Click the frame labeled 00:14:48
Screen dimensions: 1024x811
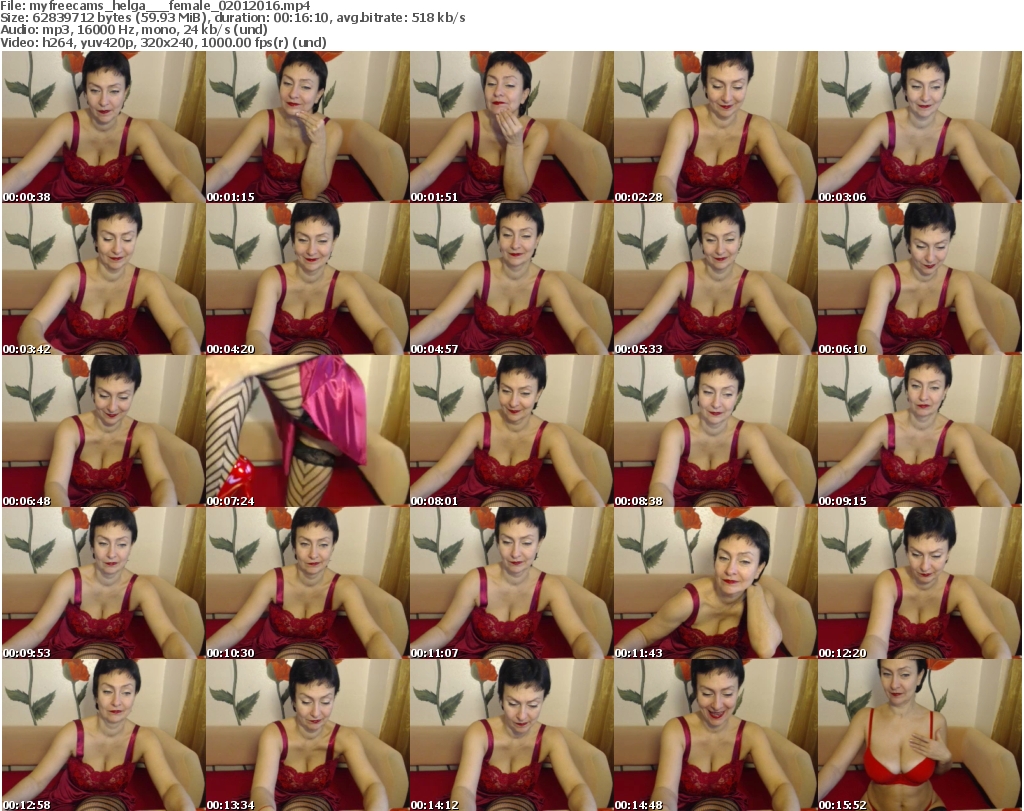point(715,735)
